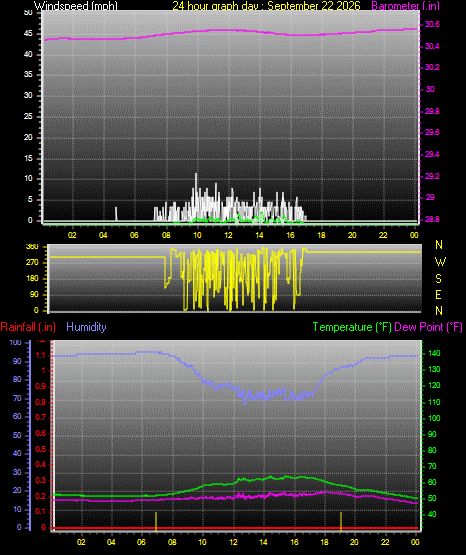Click the Barometer (.in) axis title
This screenshot has width=466, height=555.
(x=405, y=5)
